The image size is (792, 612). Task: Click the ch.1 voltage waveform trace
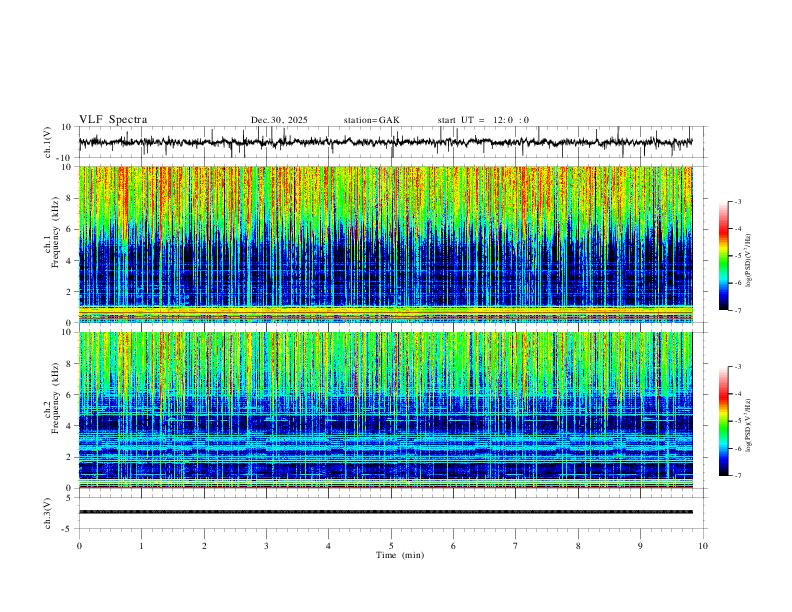click(x=385, y=142)
